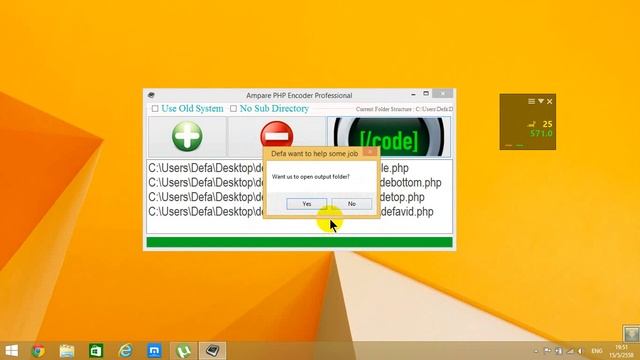Close the Ampare PHP Encoder window
This screenshot has height=360, width=640.
(443, 94)
